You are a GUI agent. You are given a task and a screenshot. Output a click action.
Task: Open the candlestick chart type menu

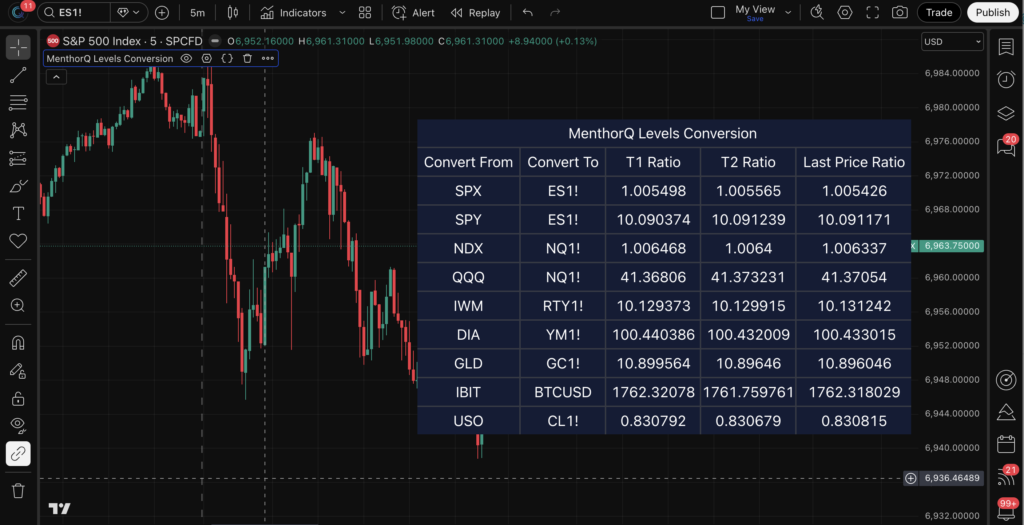pos(232,12)
